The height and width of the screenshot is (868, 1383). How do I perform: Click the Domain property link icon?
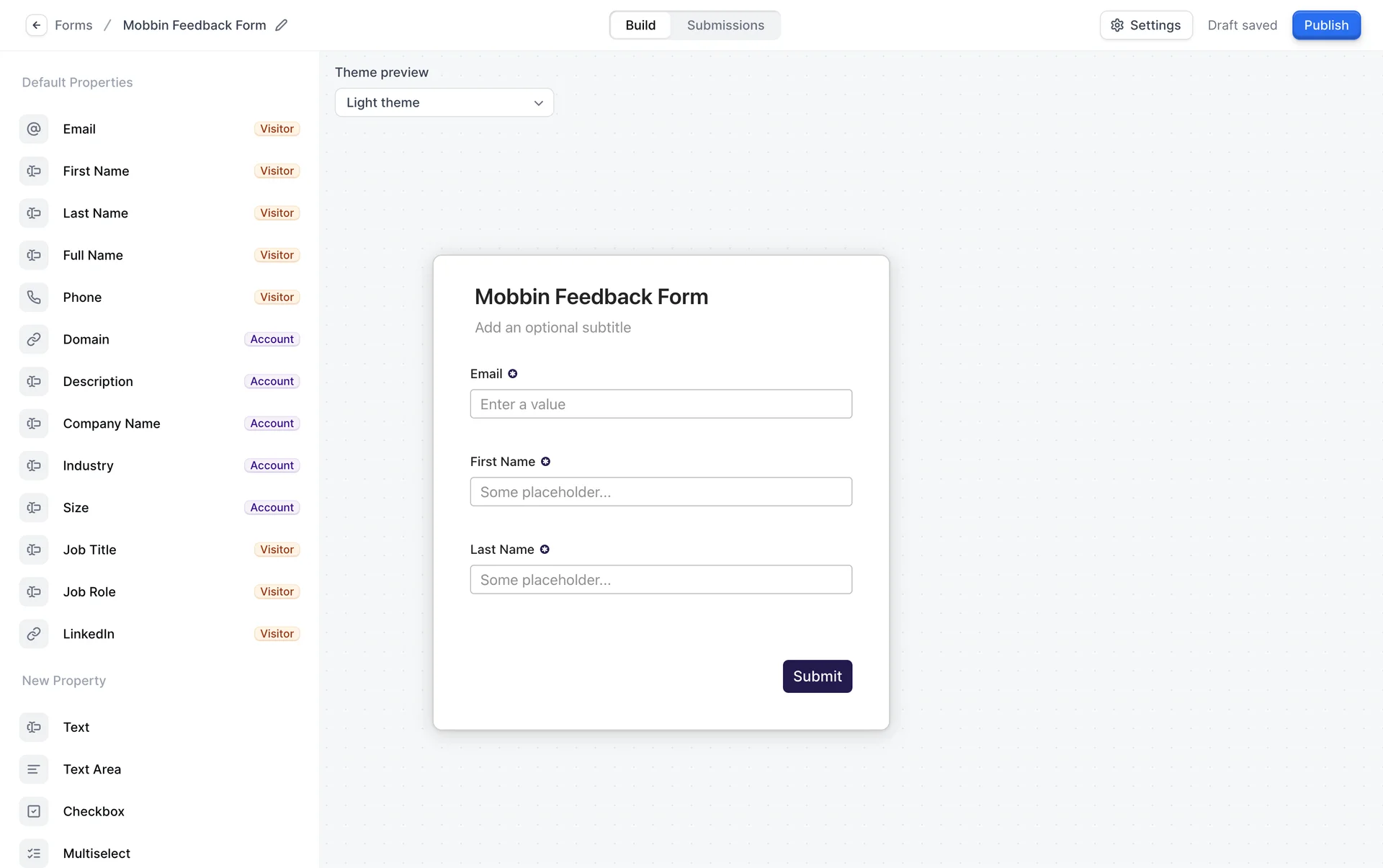(34, 339)
